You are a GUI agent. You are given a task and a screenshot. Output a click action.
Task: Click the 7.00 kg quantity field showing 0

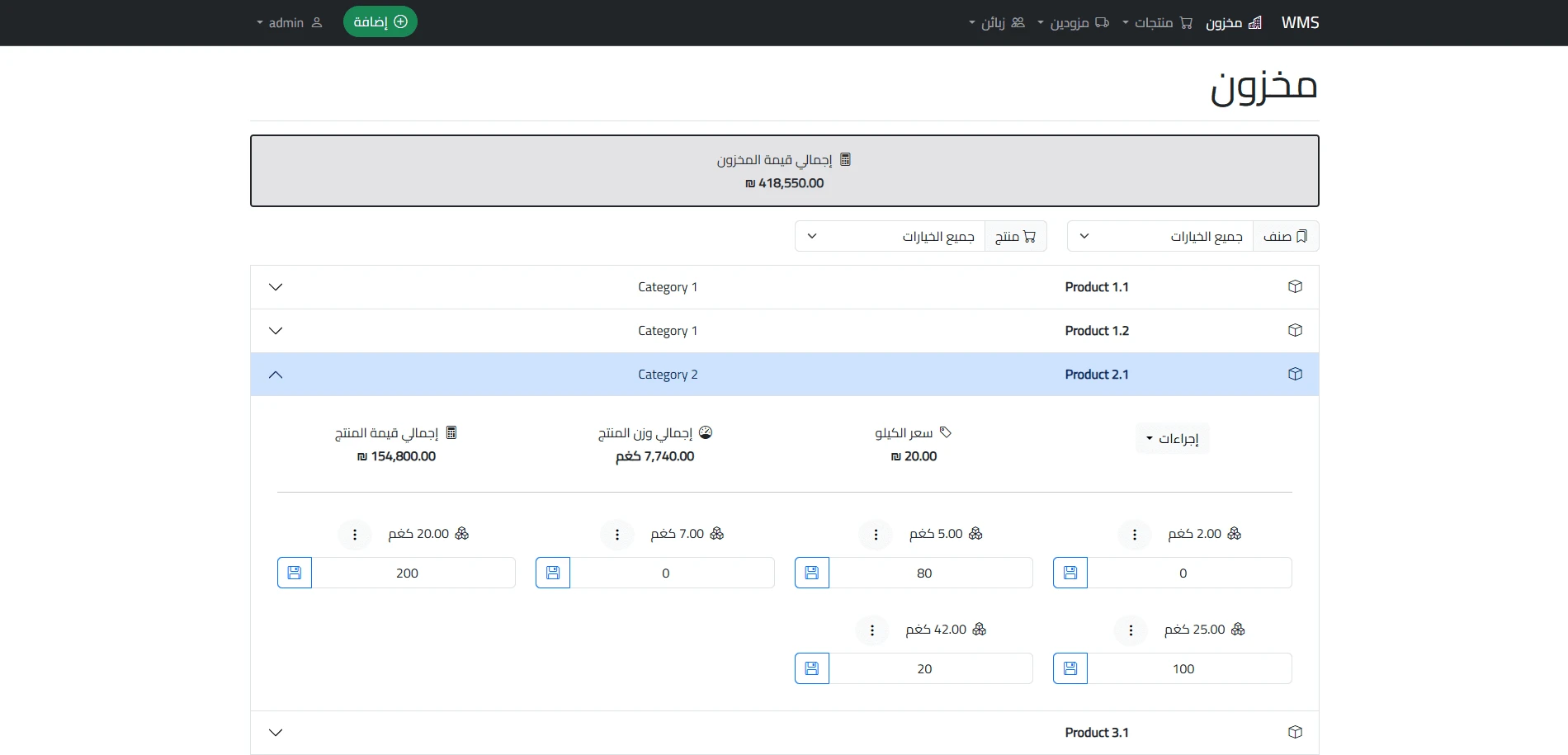pos(672,573)
